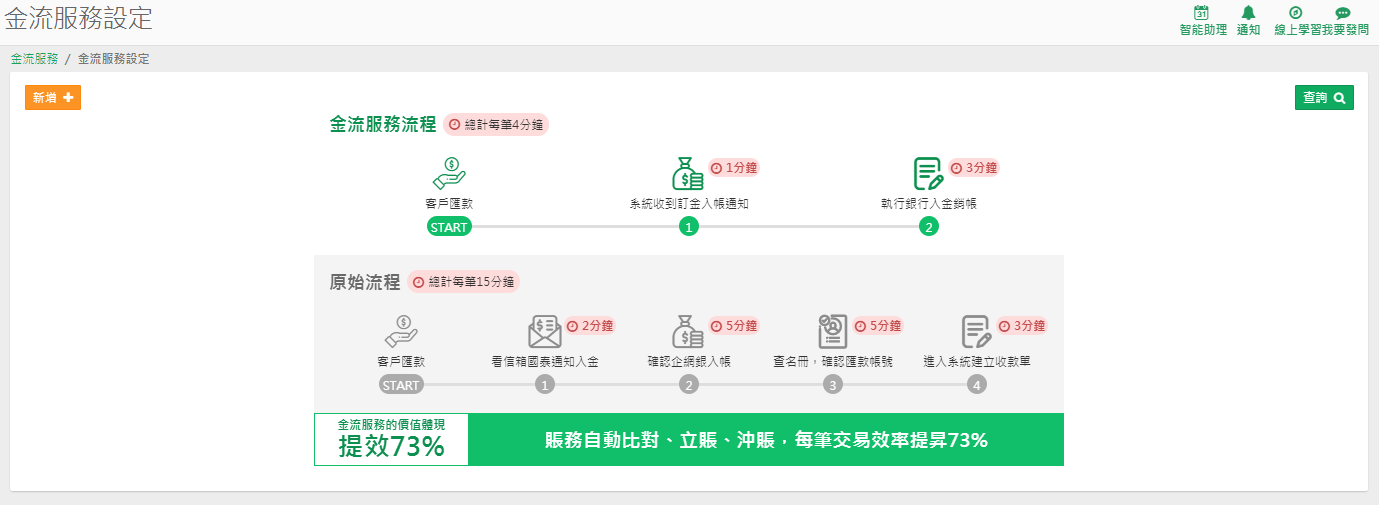
Task: Click 確認企網銀入帳 label
Action: [689, 361]
